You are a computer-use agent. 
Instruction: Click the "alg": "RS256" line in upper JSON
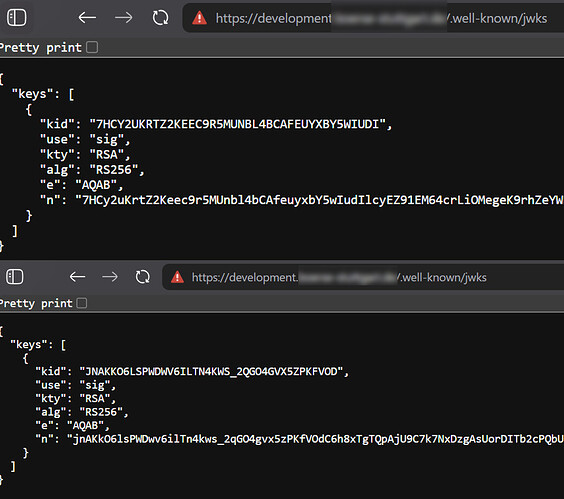point(92,169)
